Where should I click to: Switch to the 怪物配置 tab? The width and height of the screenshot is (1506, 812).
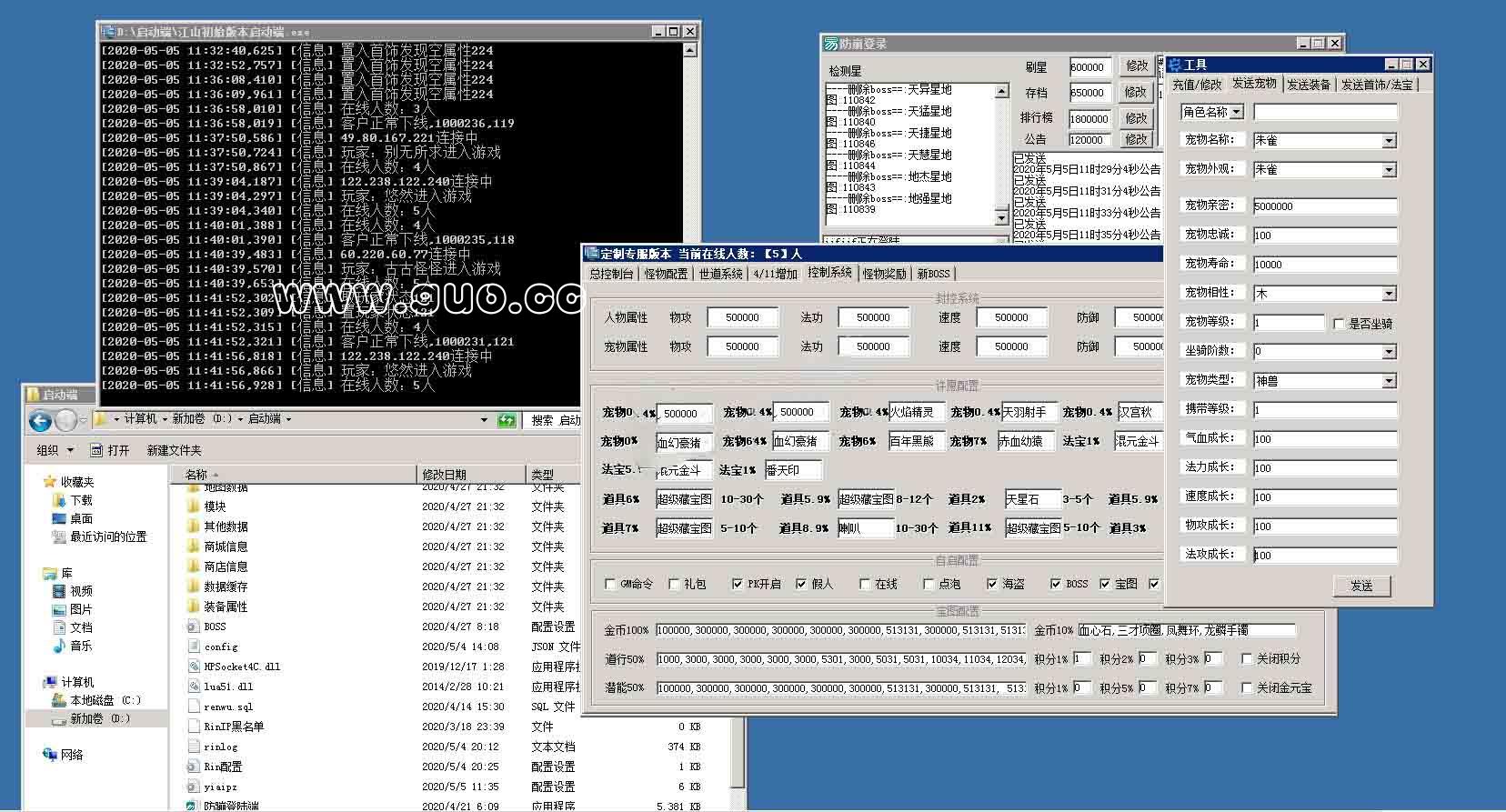point(666,274)
